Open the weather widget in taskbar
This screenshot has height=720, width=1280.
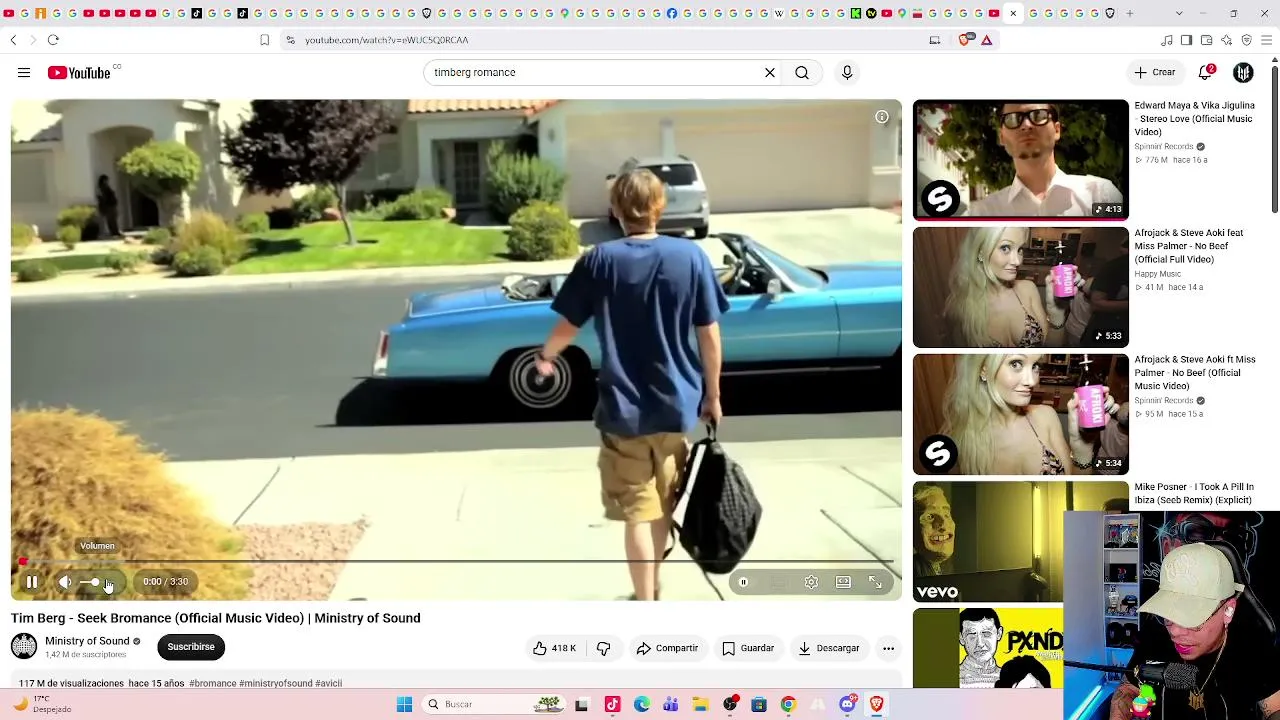[x=42, y=704]
